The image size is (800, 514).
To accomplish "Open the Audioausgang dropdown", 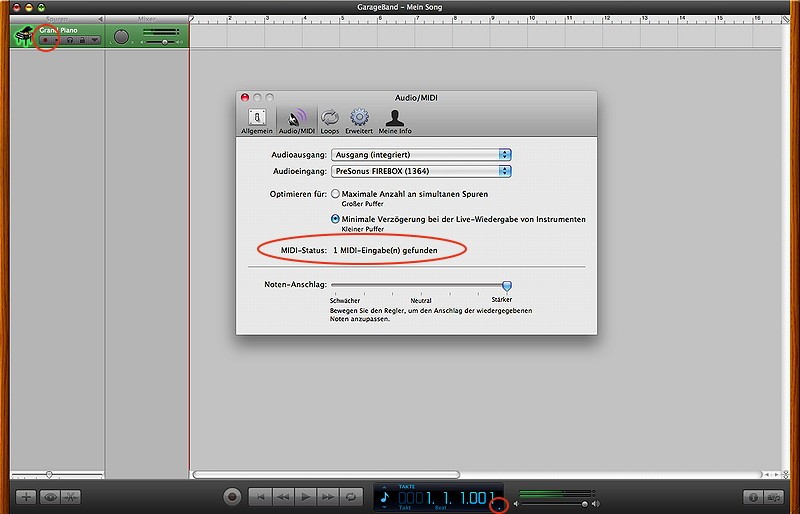I will 421,155.
